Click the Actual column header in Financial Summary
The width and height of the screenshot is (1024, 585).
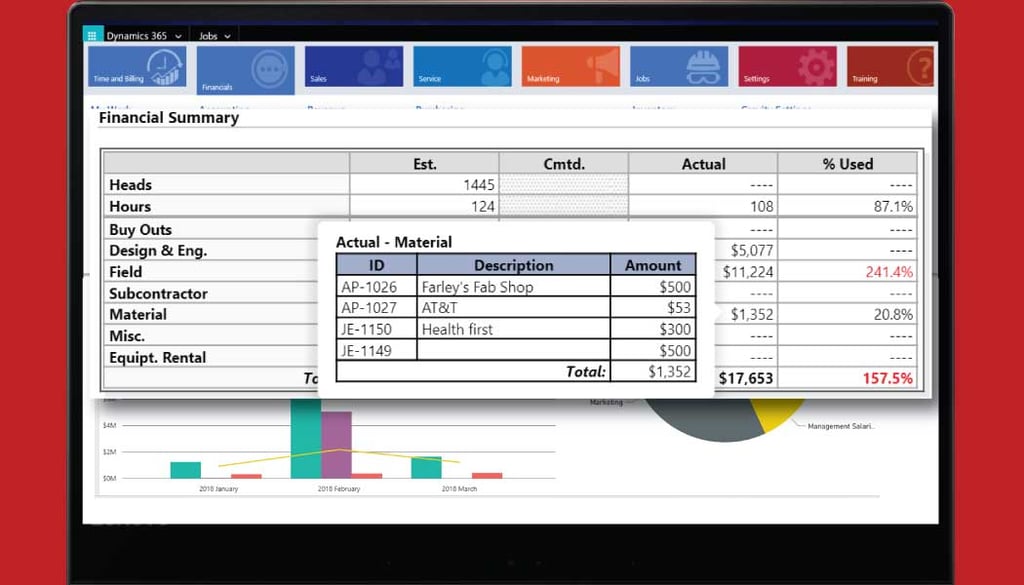(x=703, y=164)
